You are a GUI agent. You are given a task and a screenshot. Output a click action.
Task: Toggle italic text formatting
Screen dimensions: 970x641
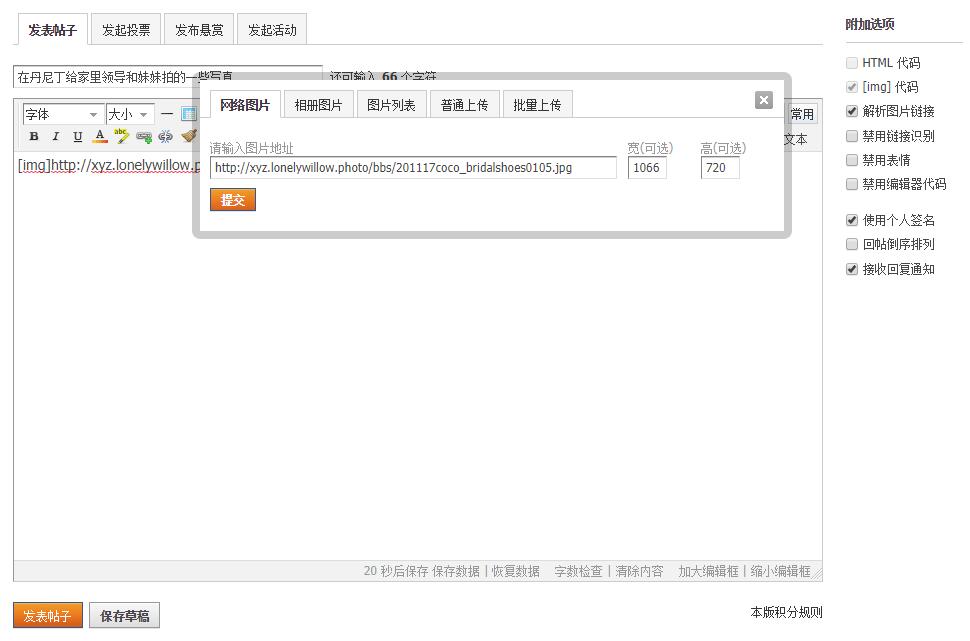click(55, 137)
